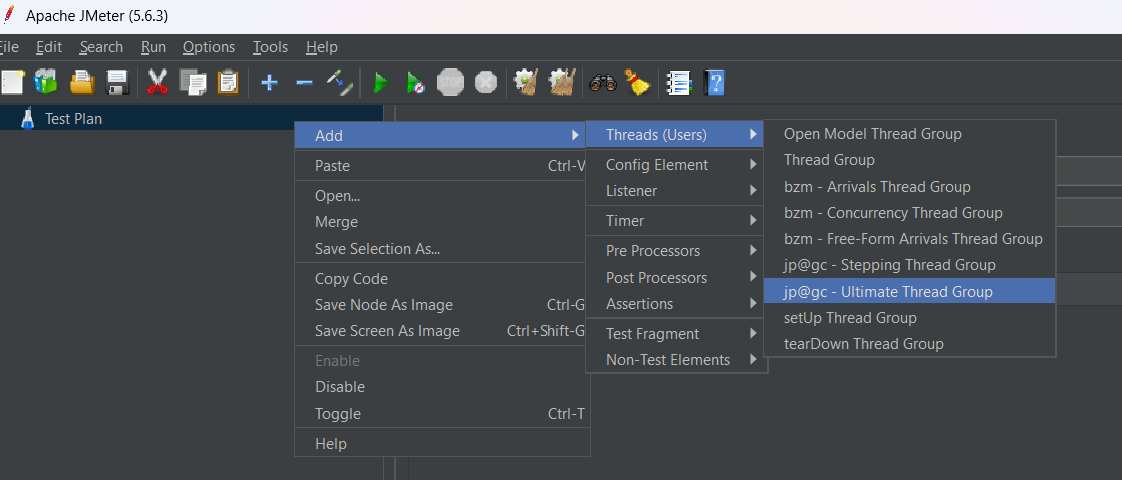1122x480 pixels.
Task: Select Open Model Thread Group
Action: click(909, 134)
